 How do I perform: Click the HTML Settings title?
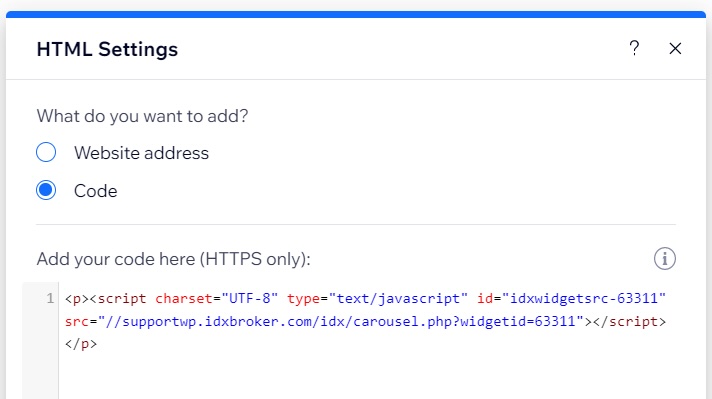click(x=107, y=49)
